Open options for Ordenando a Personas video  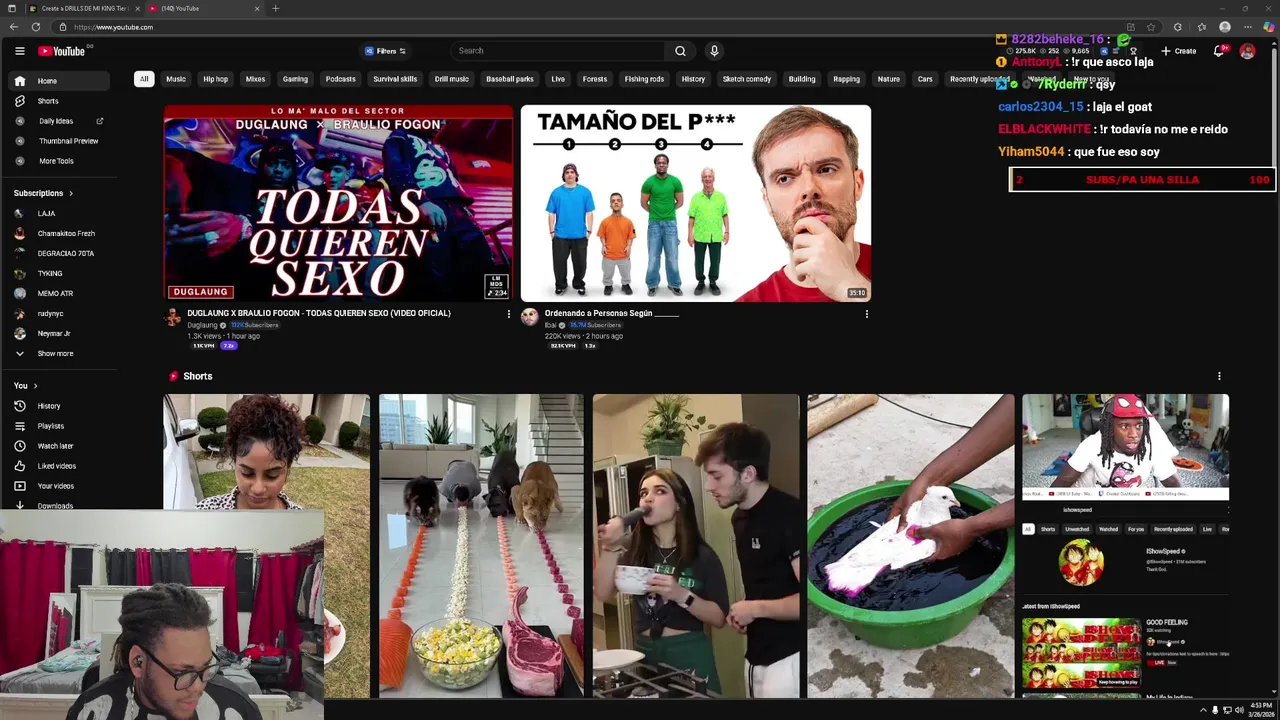(866, 314)
